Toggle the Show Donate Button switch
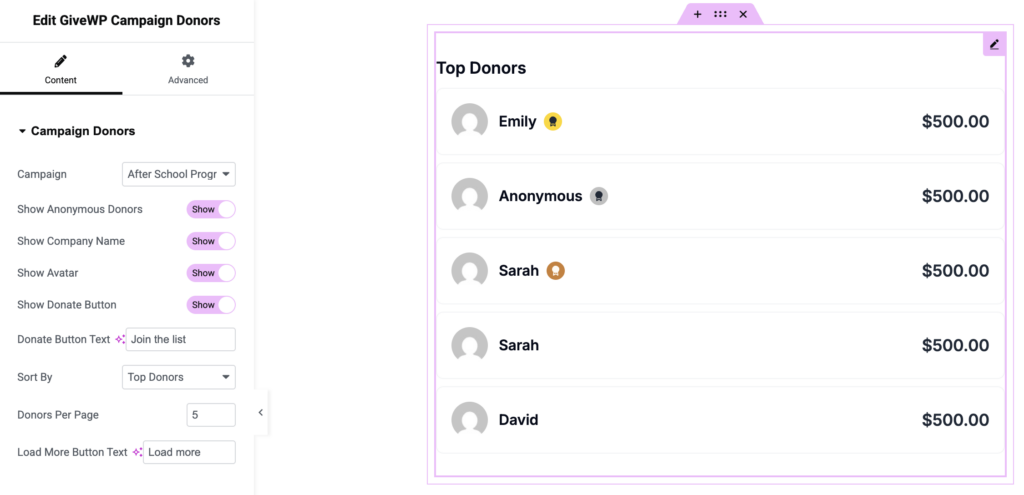The image size is (1024, 495). 211,305
